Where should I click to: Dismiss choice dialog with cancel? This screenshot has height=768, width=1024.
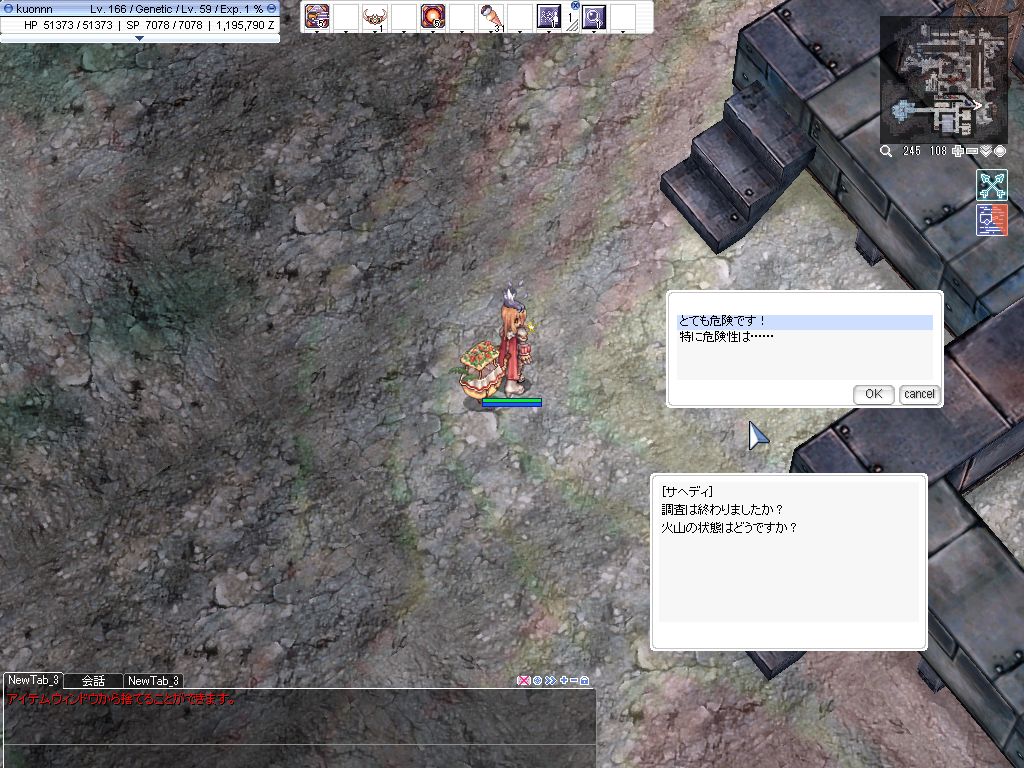point(920,394)
